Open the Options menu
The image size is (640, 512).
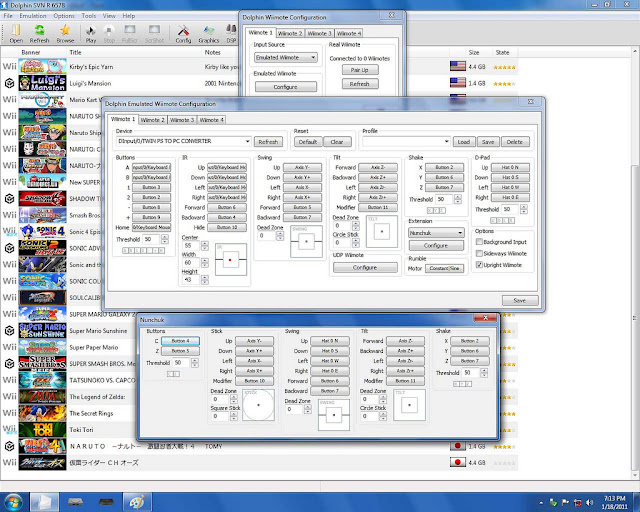64,16
